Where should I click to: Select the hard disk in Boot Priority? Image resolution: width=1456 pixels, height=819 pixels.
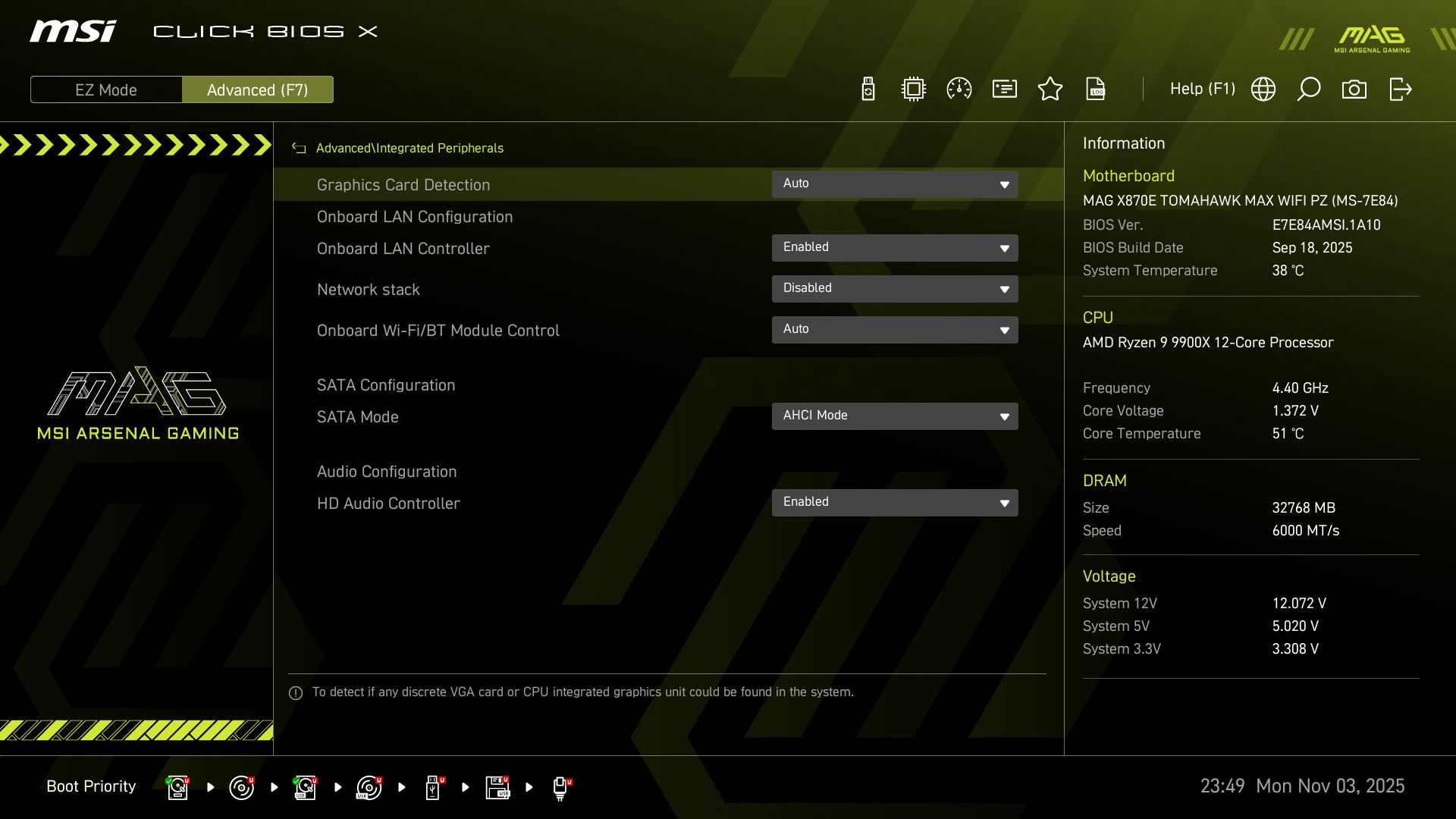pos(177,787)
